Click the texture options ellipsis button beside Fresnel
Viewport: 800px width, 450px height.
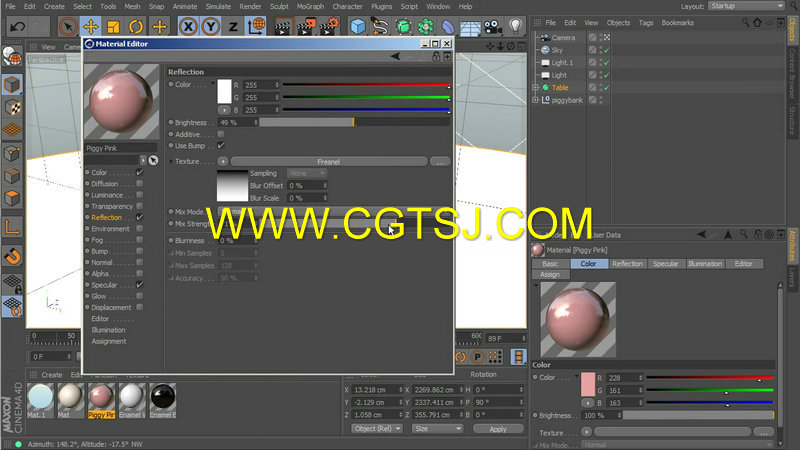(439, 162)
